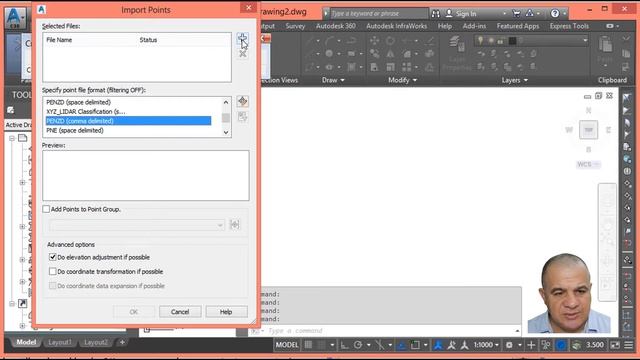640x360 pixels.
Task: Open the Add-ins ribbon tab
Action: (474, 26)
